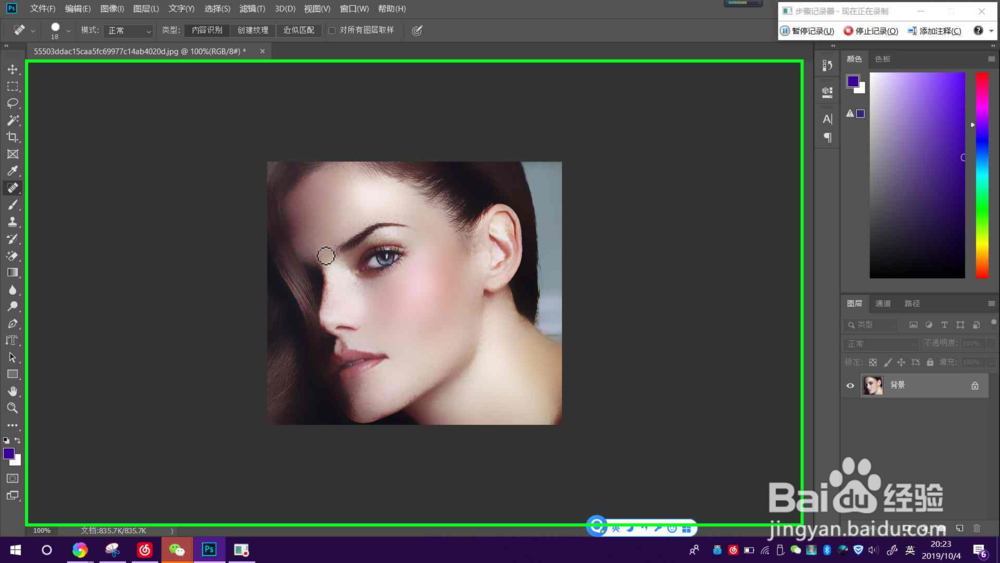Select the Lasso tool
1000x563 pixels.
pos(12,103)
